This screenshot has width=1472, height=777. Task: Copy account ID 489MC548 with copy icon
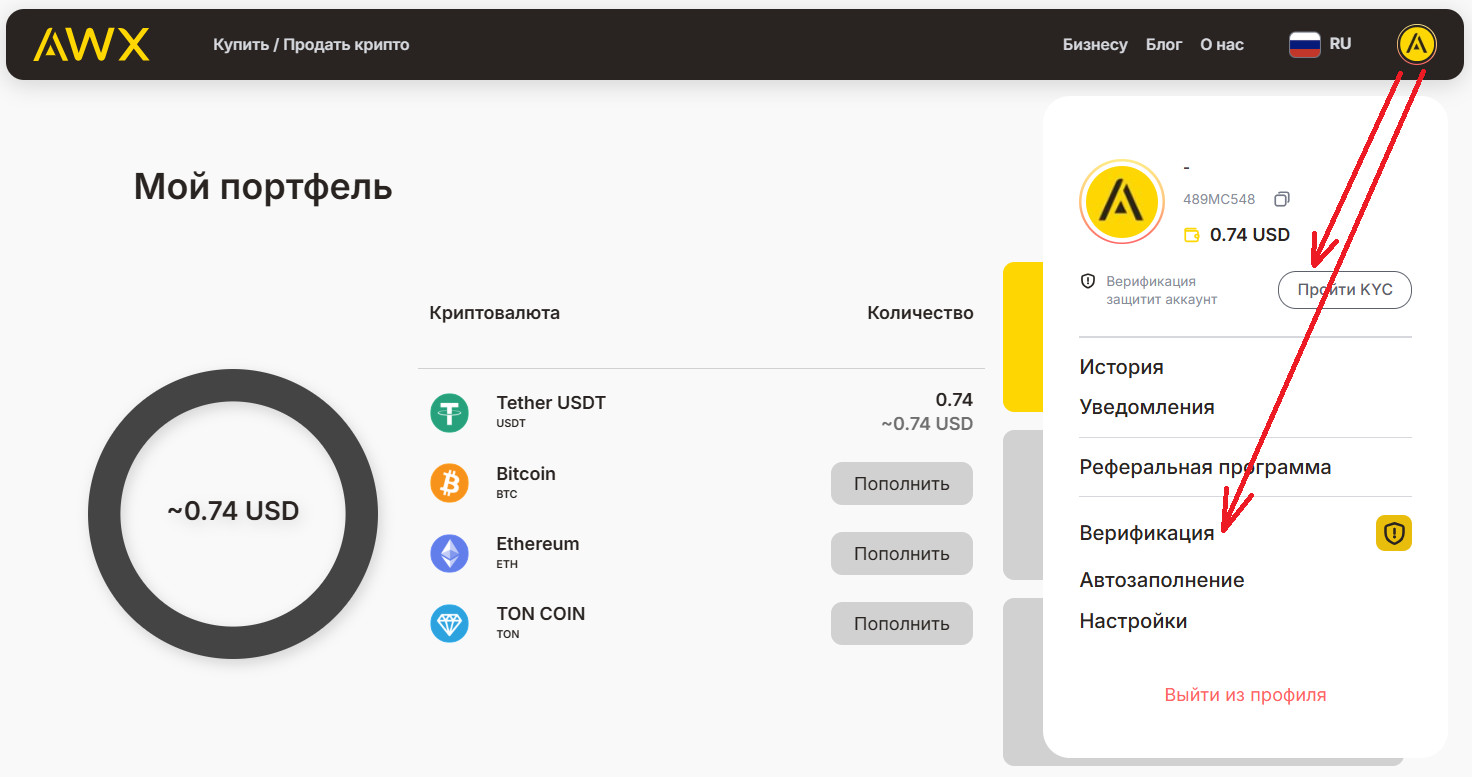pyautogui.click(x=1281, y=199)
